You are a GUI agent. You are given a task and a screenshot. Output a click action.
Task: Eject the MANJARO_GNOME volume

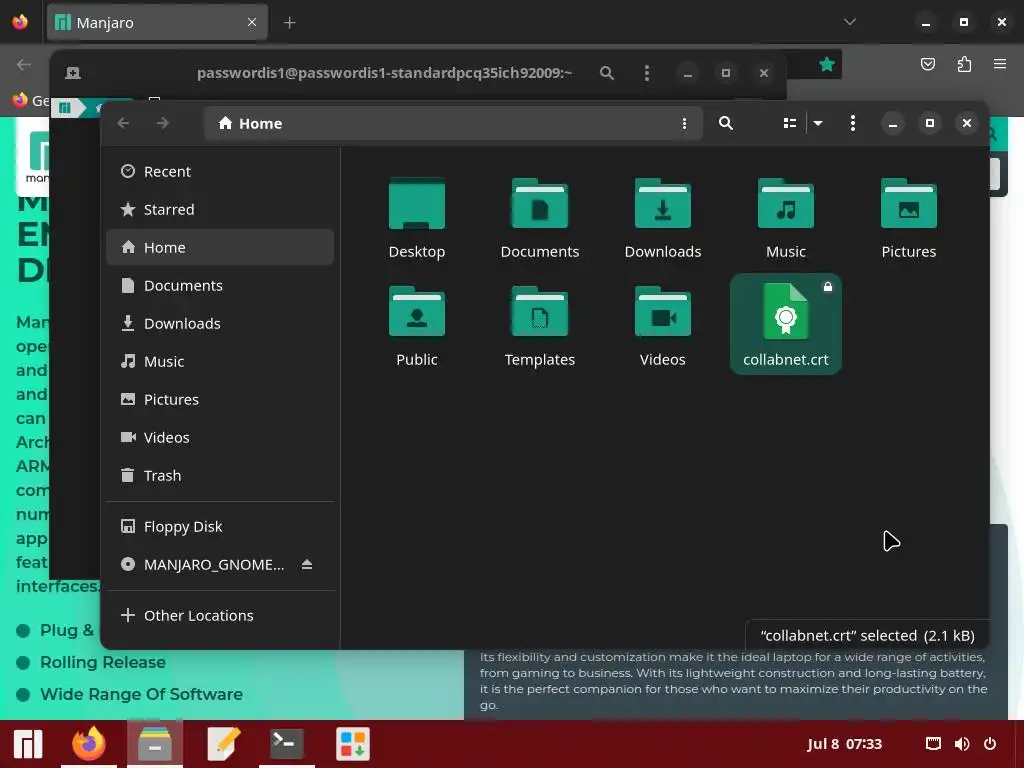point(307,564)
